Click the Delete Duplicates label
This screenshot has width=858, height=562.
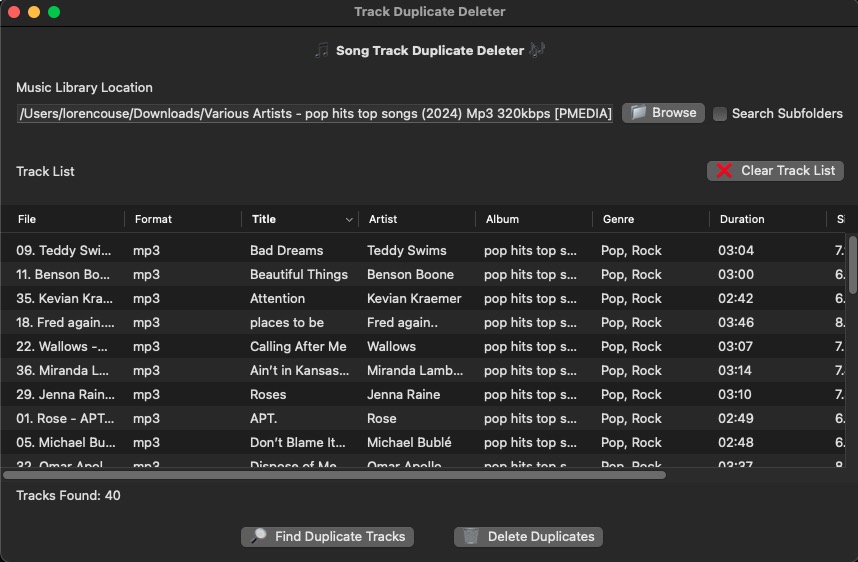pyautogui.click(x=541, y=536)
